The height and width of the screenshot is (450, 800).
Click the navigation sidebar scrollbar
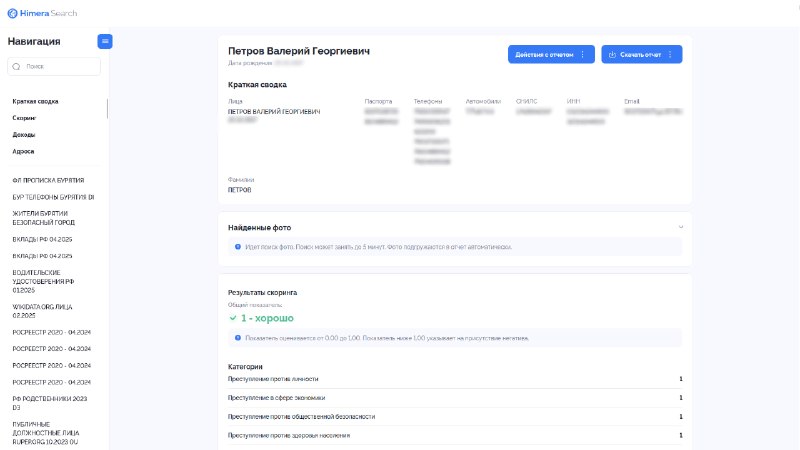tap(107, 109)
